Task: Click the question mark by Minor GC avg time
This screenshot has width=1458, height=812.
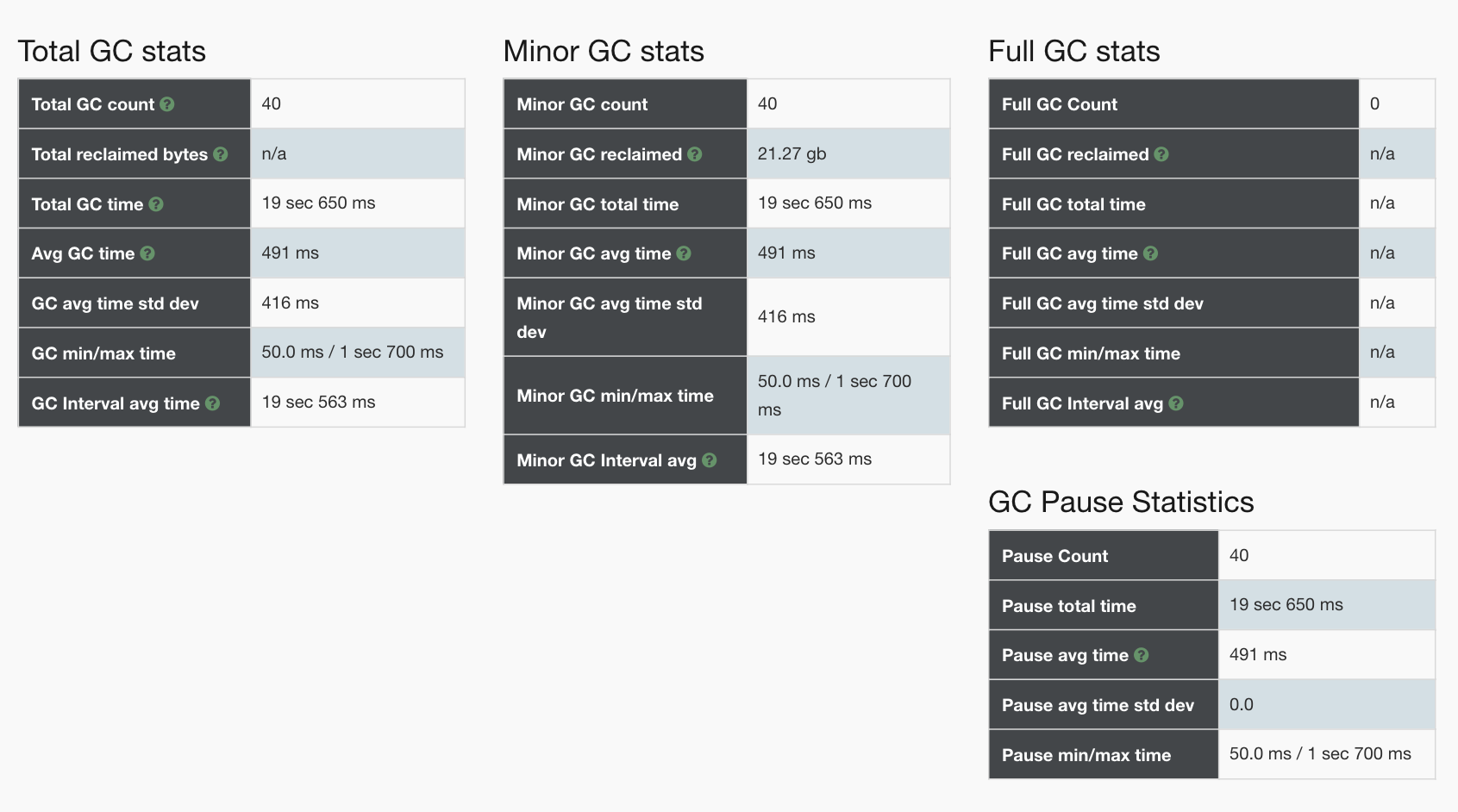Action: (x=684, y=253)
